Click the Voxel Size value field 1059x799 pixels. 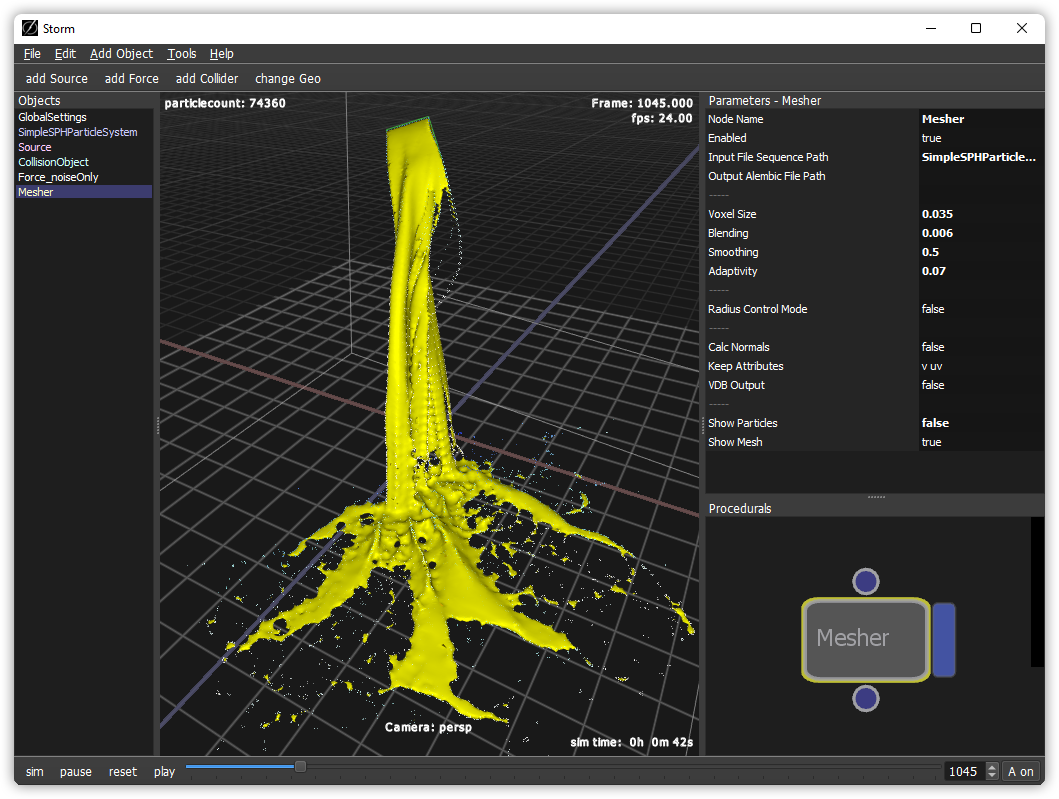pyautogui.click(x=937, y=214)
